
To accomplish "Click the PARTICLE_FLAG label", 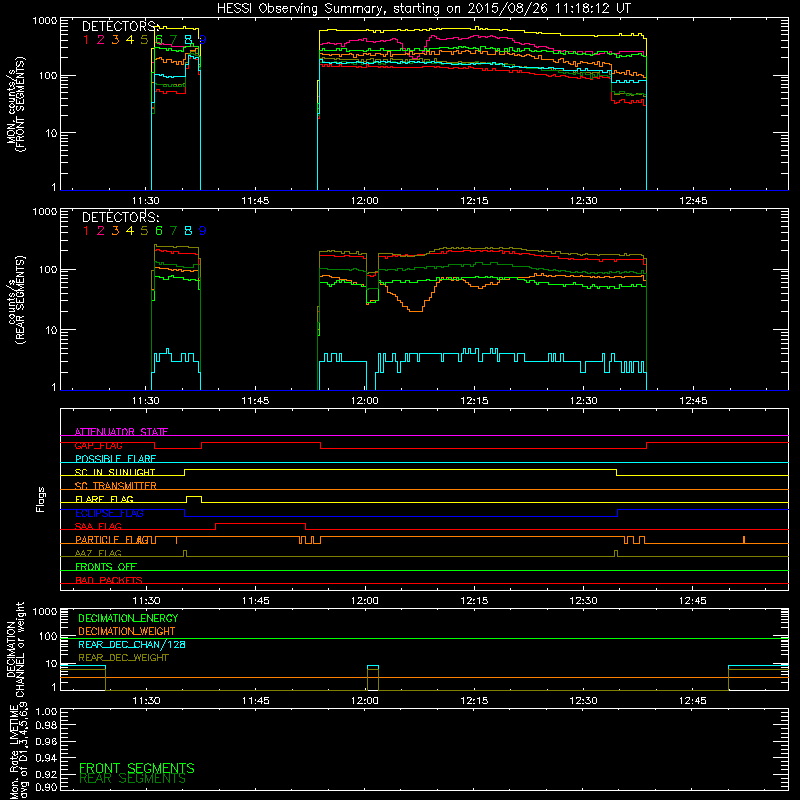I will [112, 539].
